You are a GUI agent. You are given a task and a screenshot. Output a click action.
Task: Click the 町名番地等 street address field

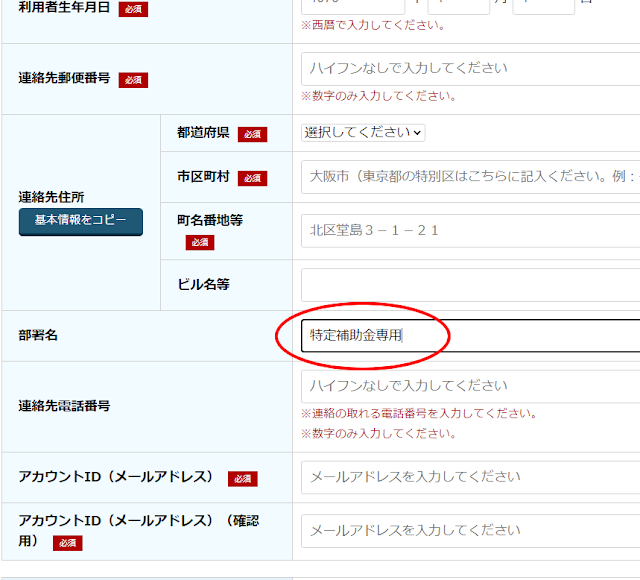pos(470,231)
